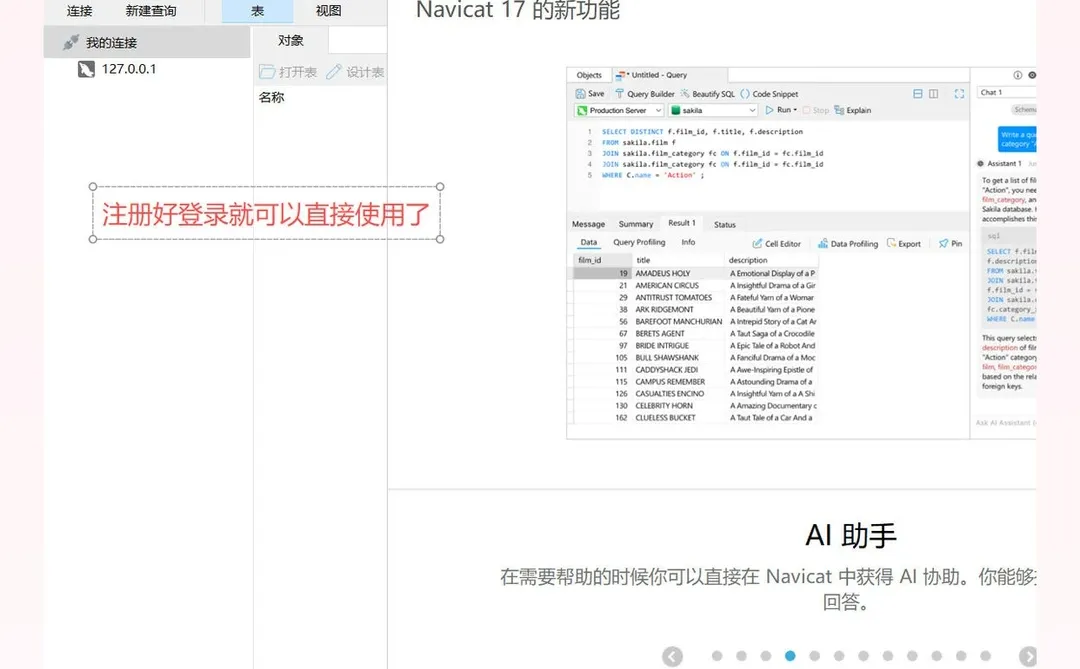
Task: Launch the Cell Editor
Action: click(x=780, y=242)
